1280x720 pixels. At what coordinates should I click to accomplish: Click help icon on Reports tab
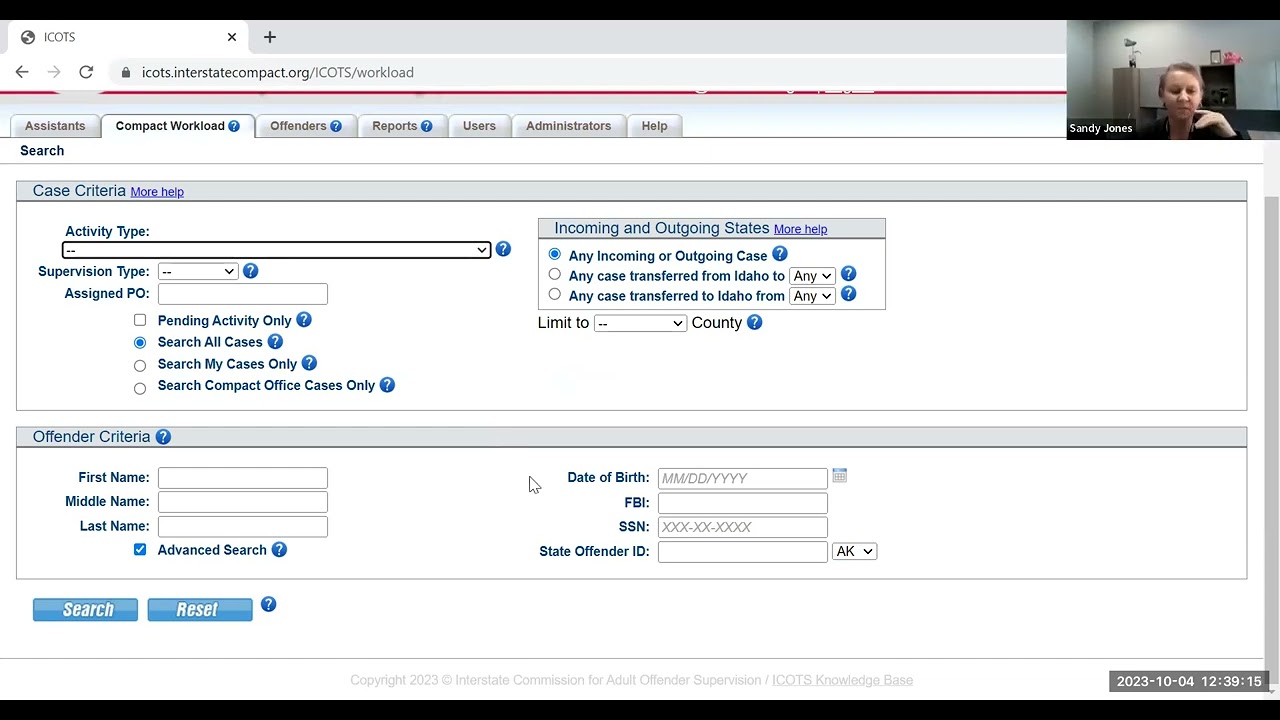click(427, 126)
